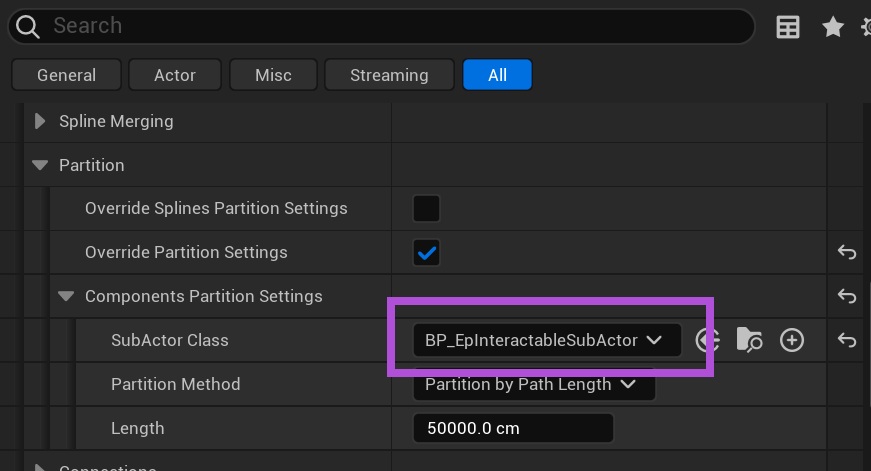Reset Components Partition Settings to default

coord(847,297)
